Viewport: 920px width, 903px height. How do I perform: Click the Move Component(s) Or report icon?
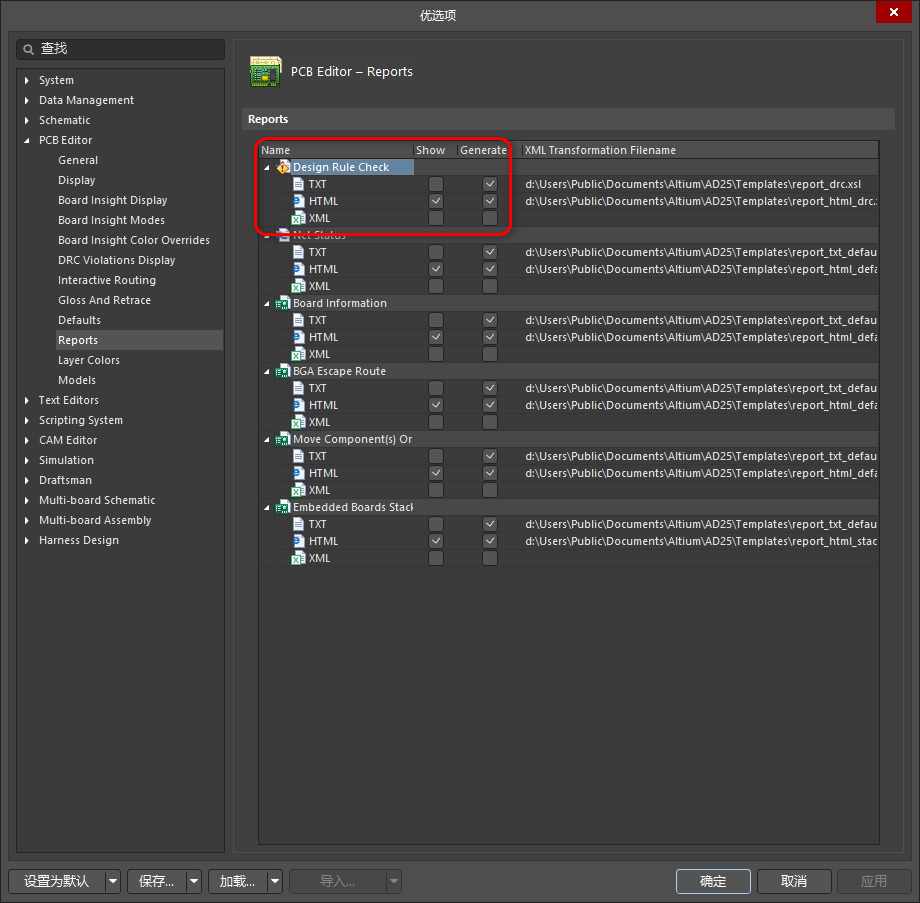coord(283,439)
